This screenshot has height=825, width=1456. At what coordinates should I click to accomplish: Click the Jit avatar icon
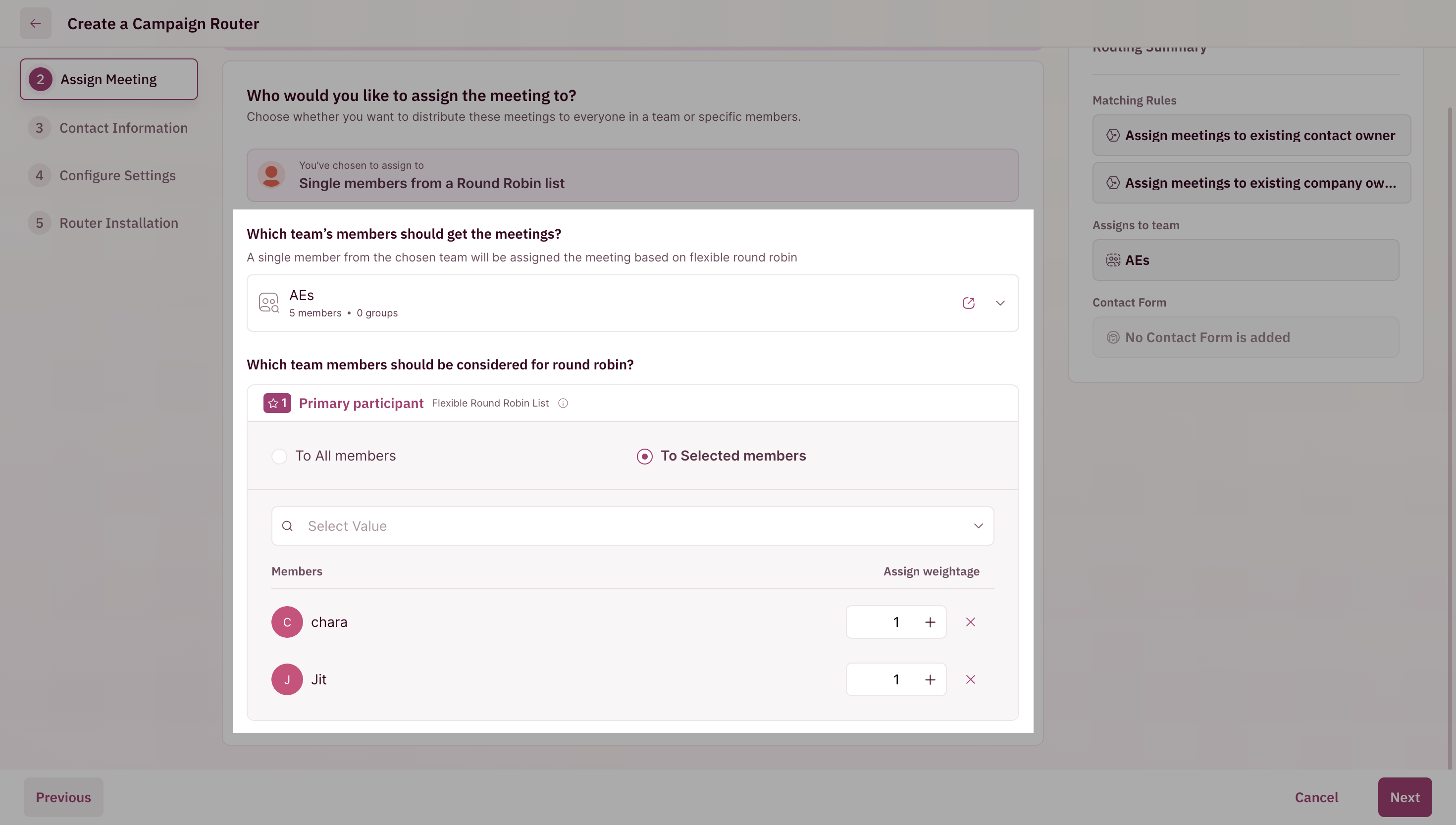[x=287, y=679]
